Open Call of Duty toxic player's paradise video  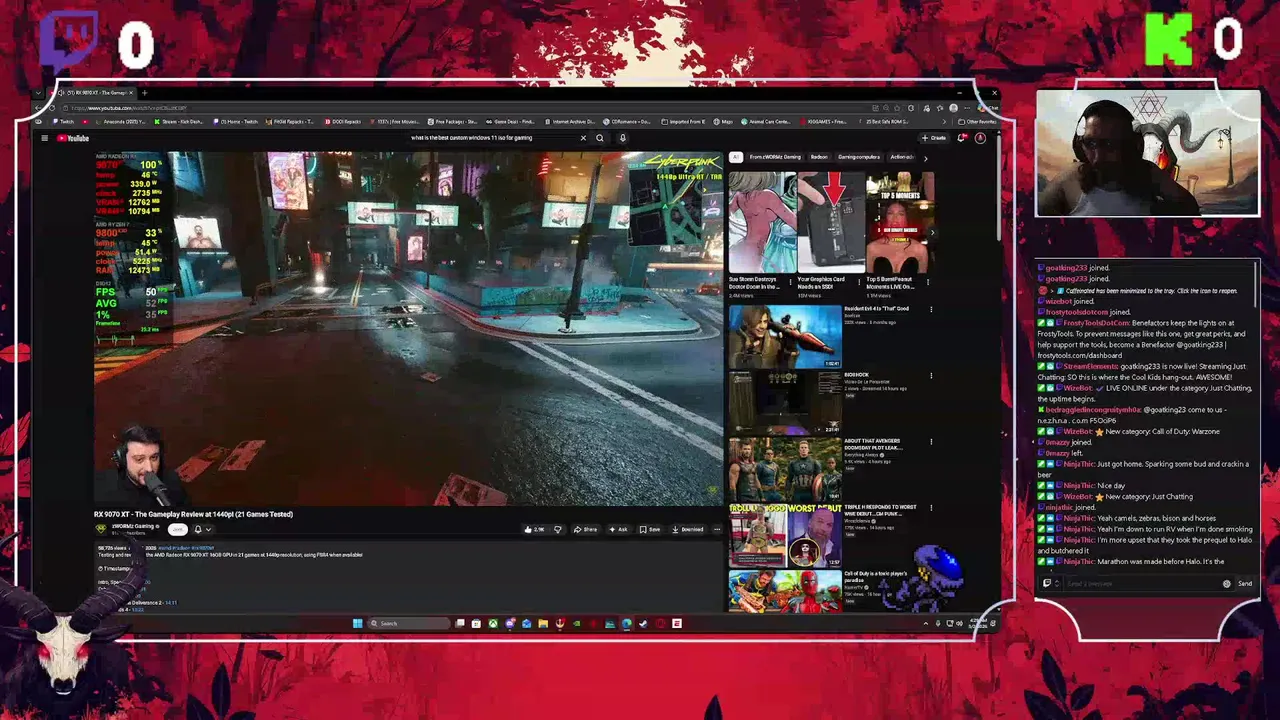click(x=785, y=590)
